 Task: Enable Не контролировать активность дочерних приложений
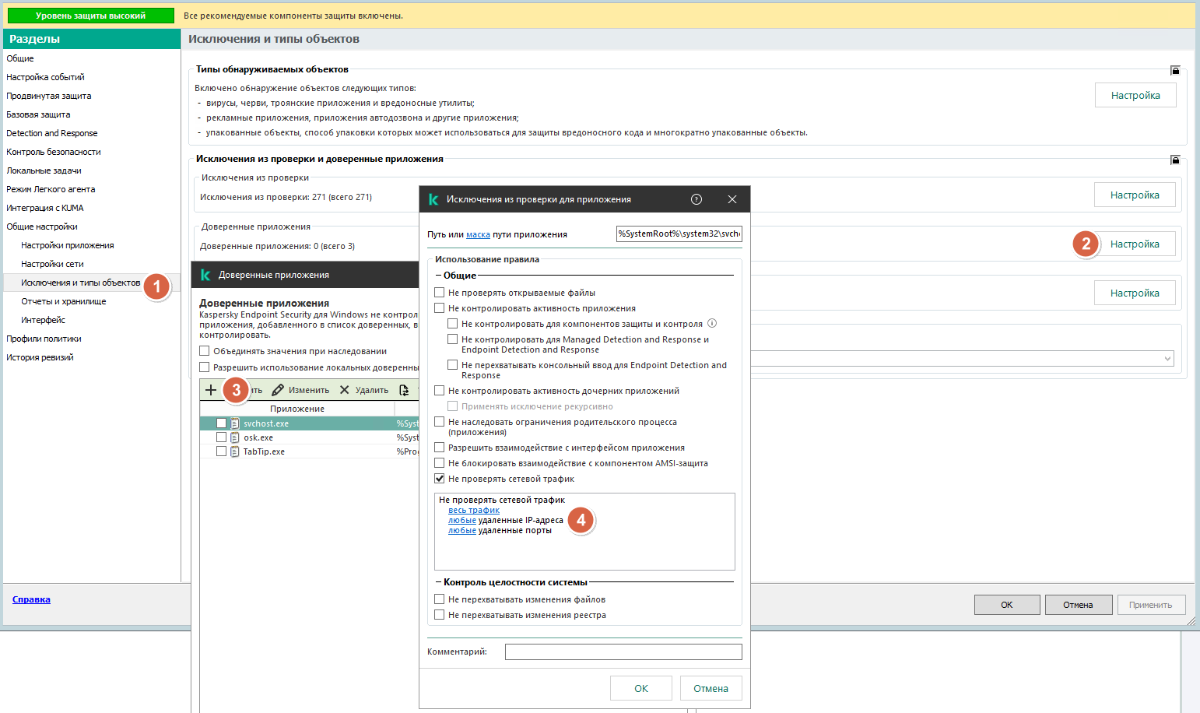tap(439, 390)
